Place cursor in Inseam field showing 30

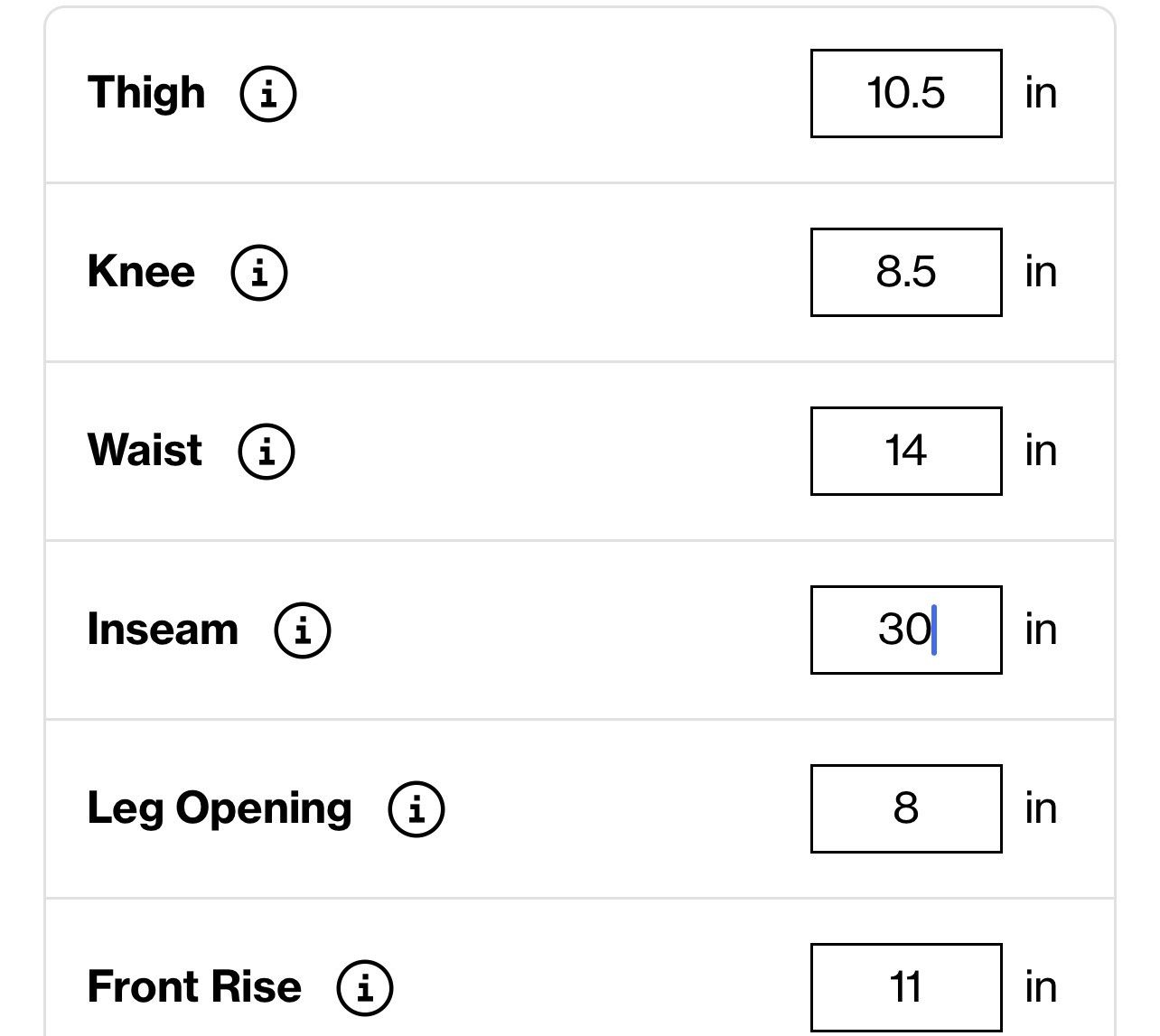(906, 630)
